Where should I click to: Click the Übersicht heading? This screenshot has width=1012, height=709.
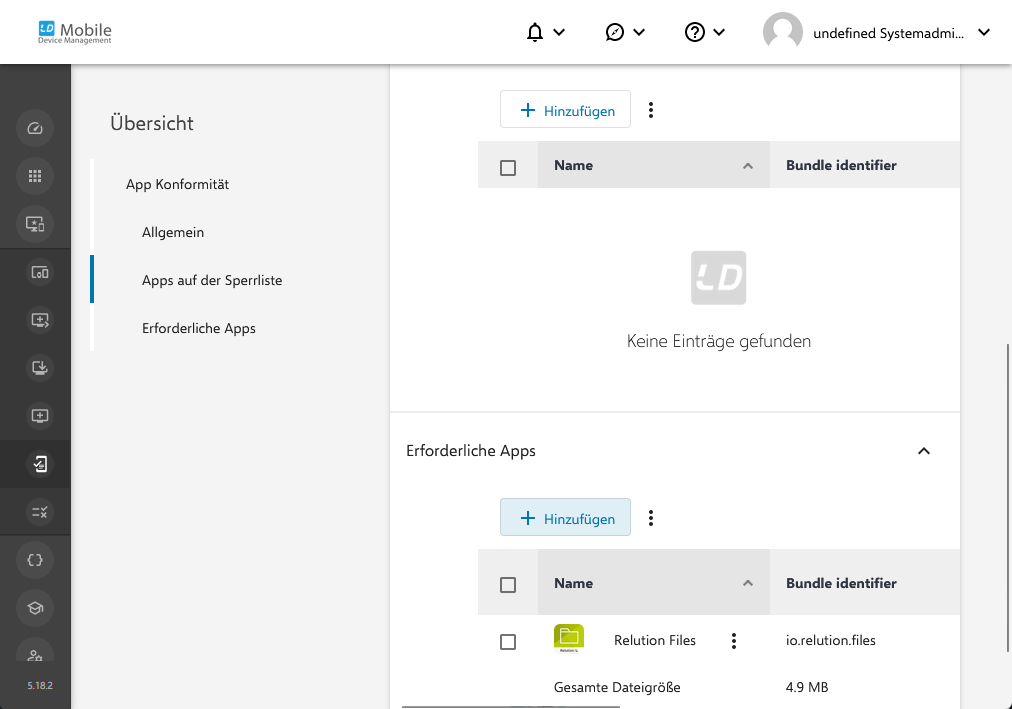[152, 123]
